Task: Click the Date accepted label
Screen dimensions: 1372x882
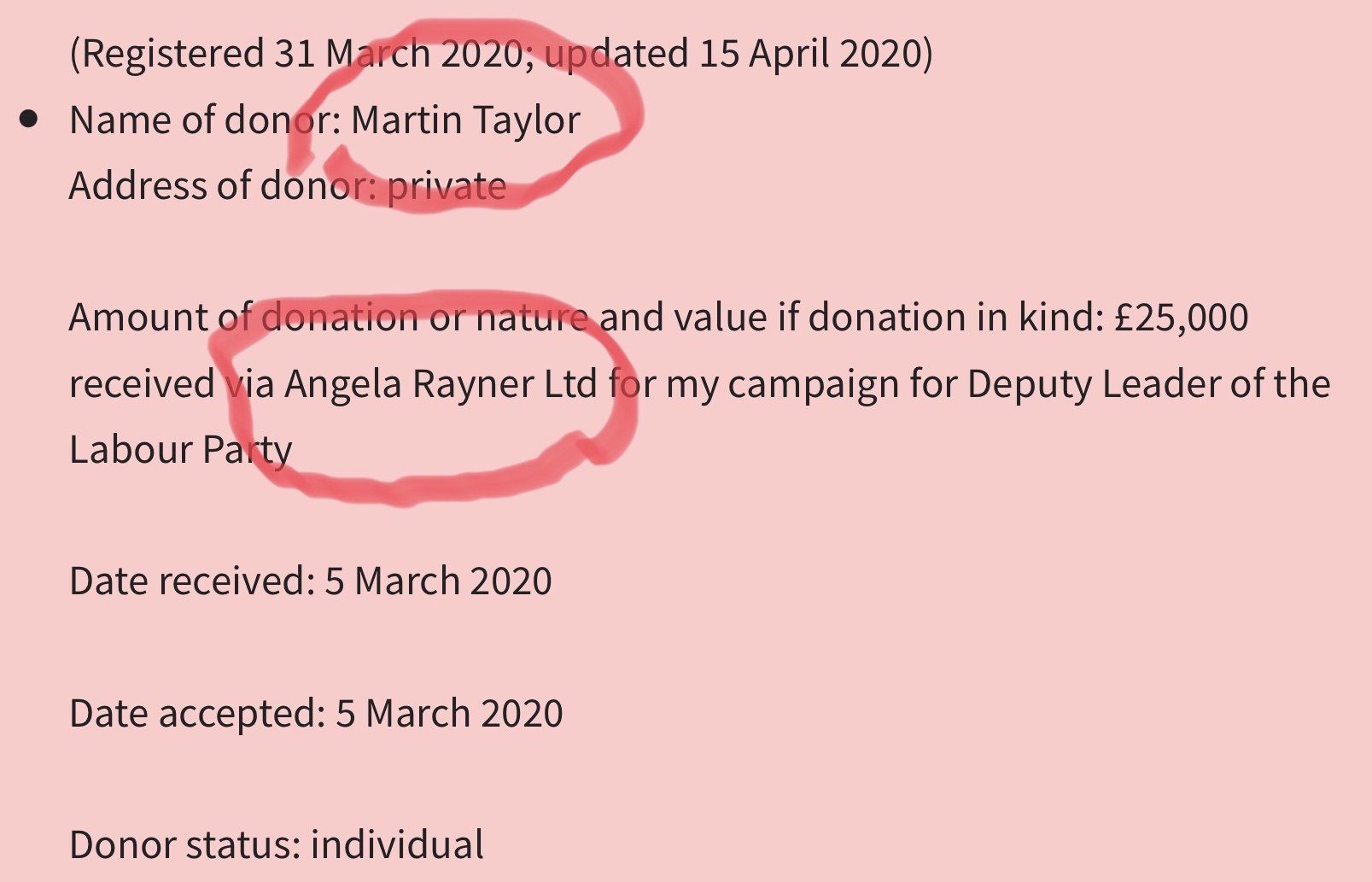Action: tap(198, 714)
